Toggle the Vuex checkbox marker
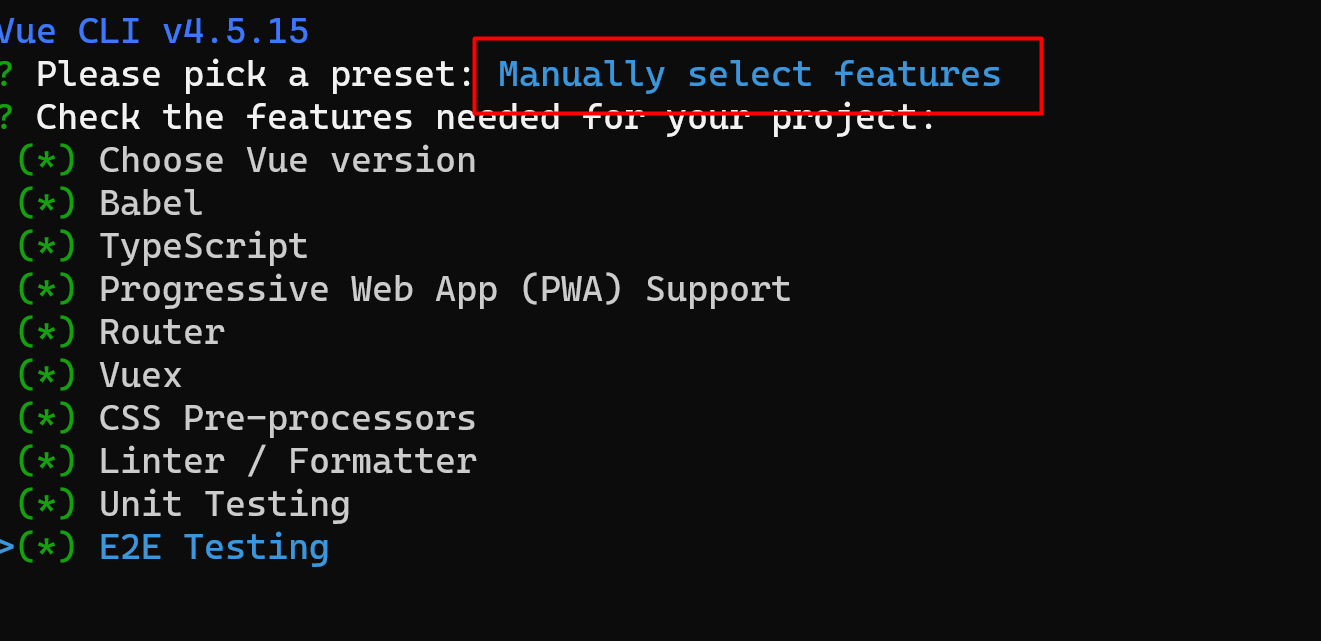The width and height of the screenshot is (1321, 641). coord(47,376)
